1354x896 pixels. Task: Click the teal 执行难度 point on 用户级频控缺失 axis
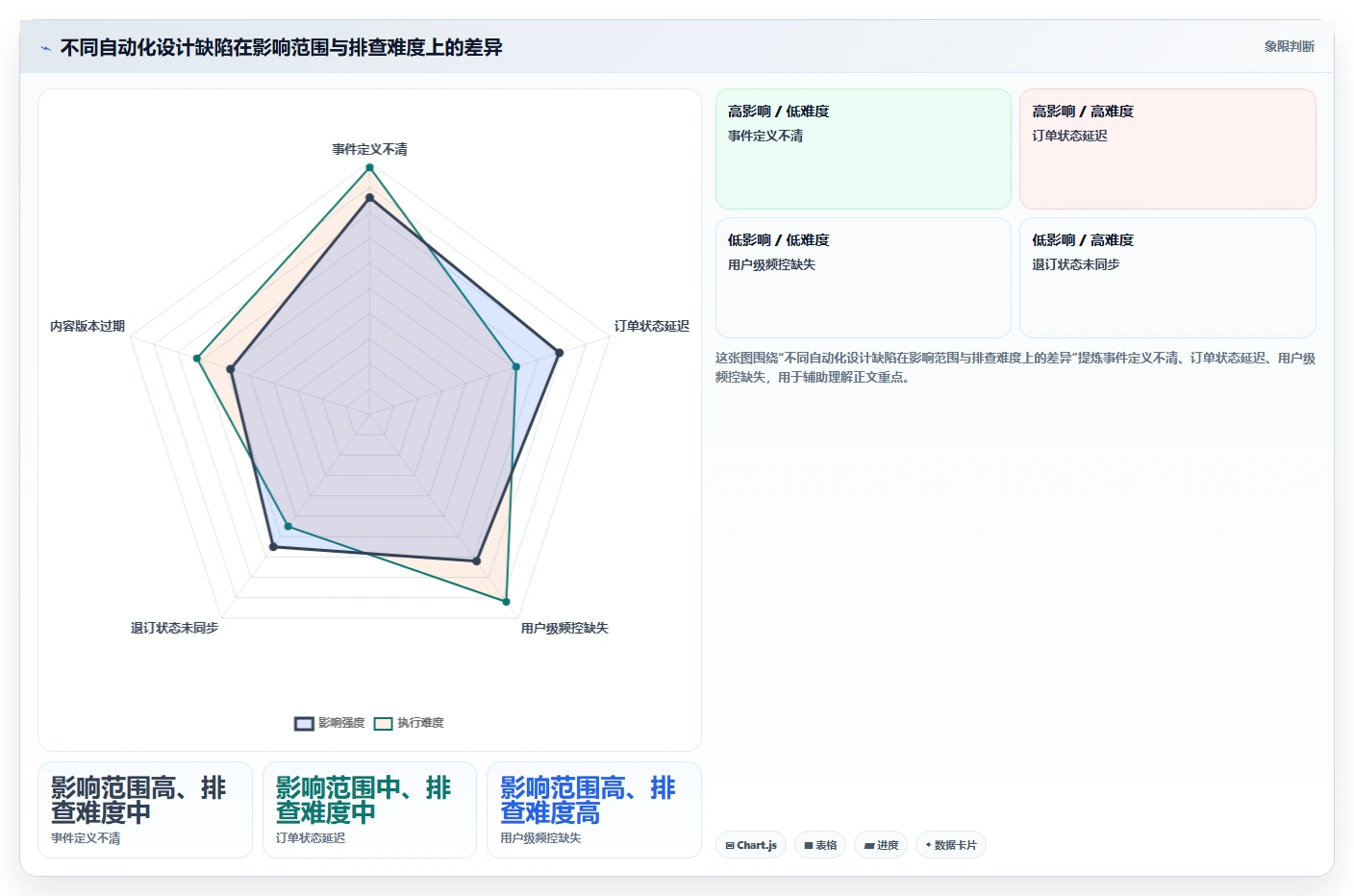507,602
